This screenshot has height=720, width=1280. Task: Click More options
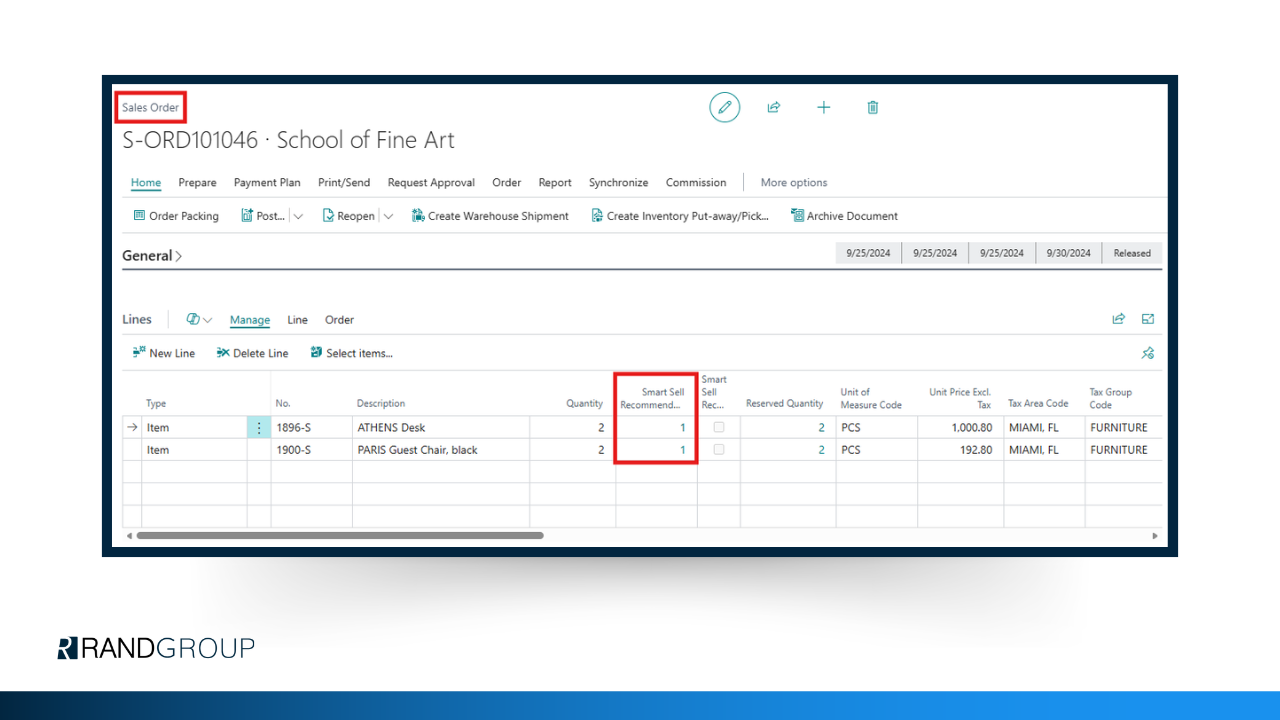794,183
